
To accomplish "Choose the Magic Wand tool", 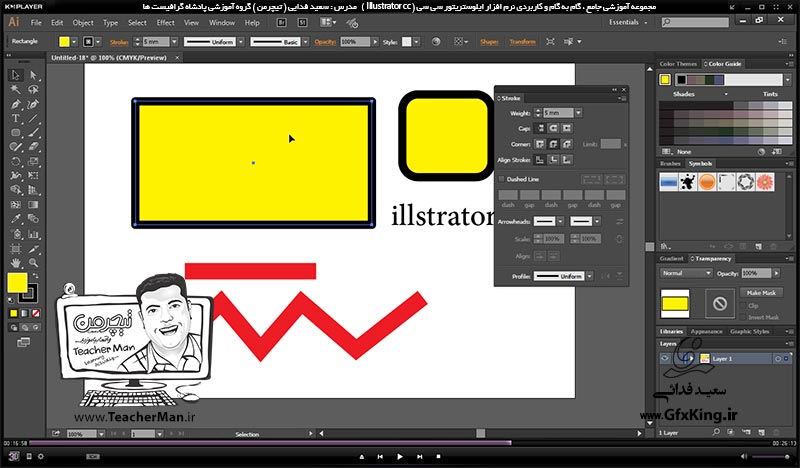I will click(15, 90).
